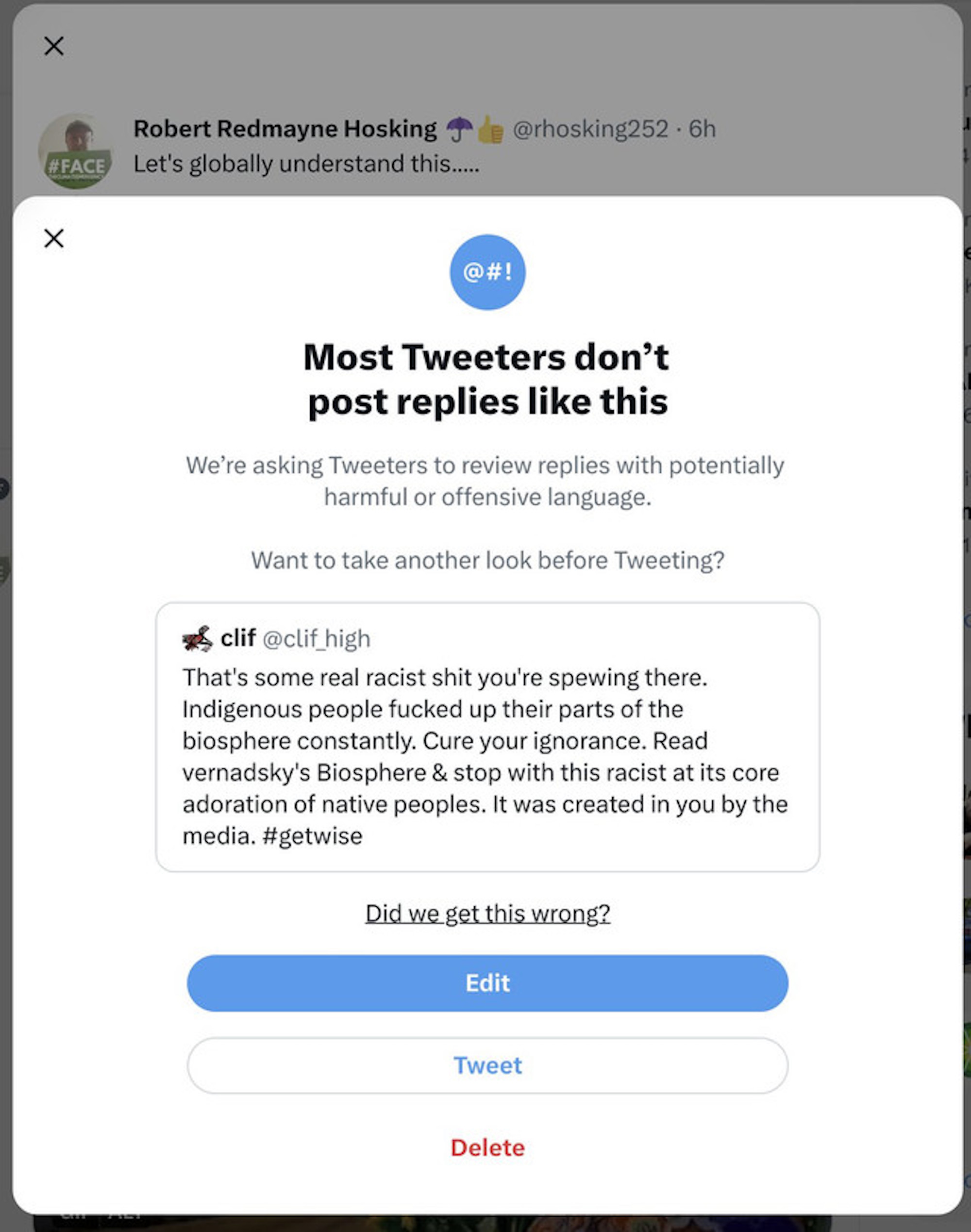Select the #getwise hashtag in the reply

pos(312,836)
